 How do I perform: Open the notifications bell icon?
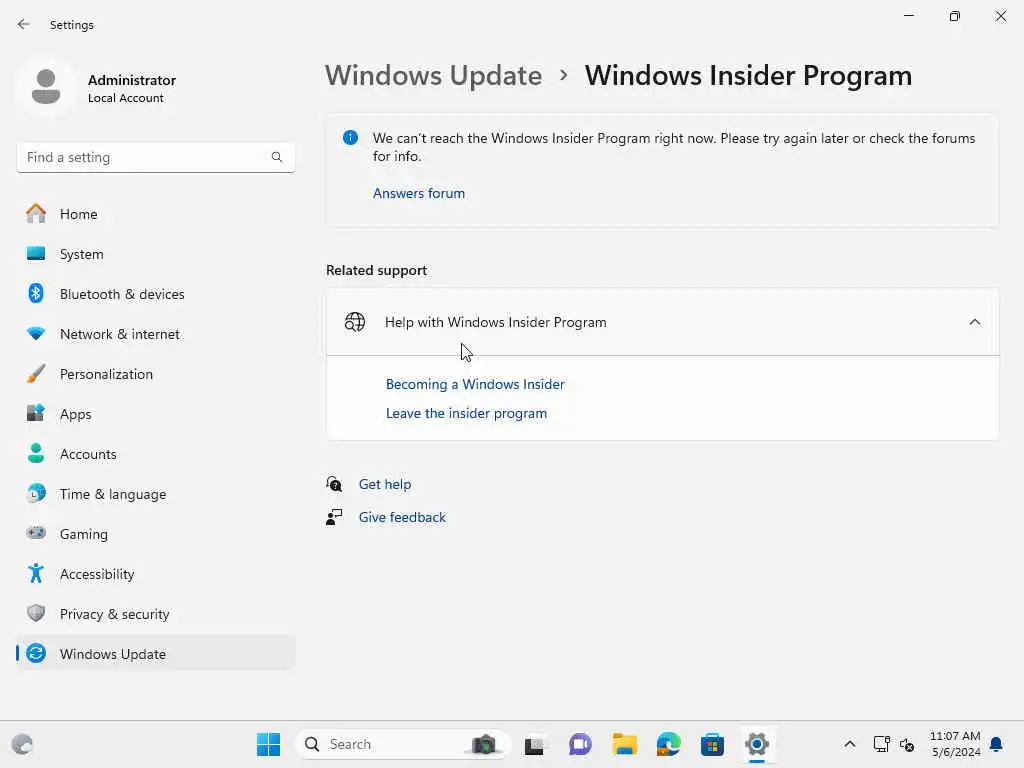pyautogui.click(x=997, y=744)
